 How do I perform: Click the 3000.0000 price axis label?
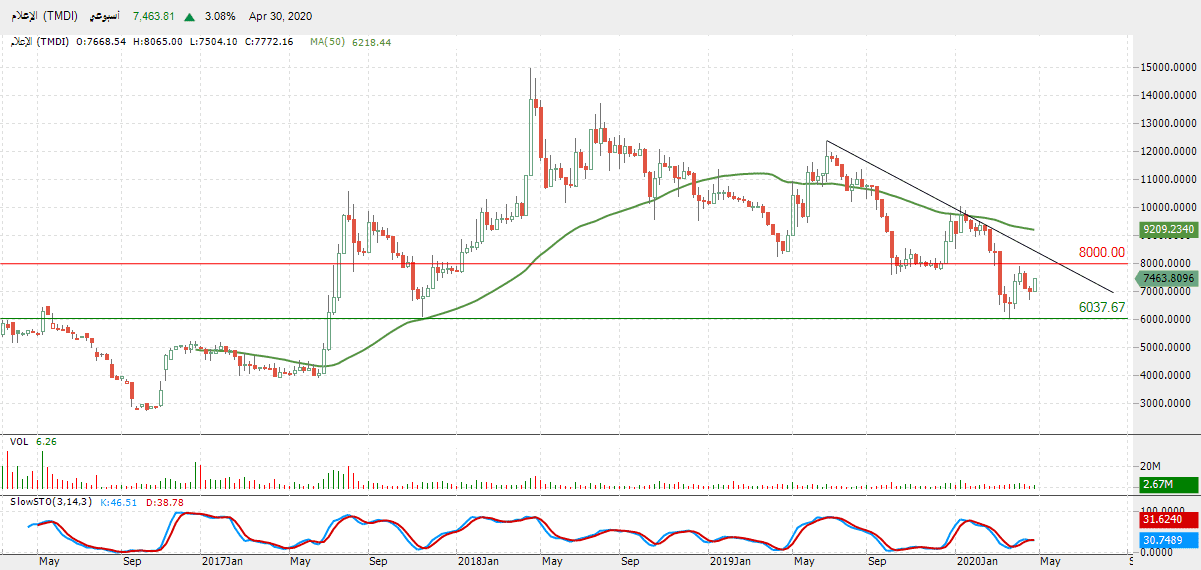[1166, 403]
